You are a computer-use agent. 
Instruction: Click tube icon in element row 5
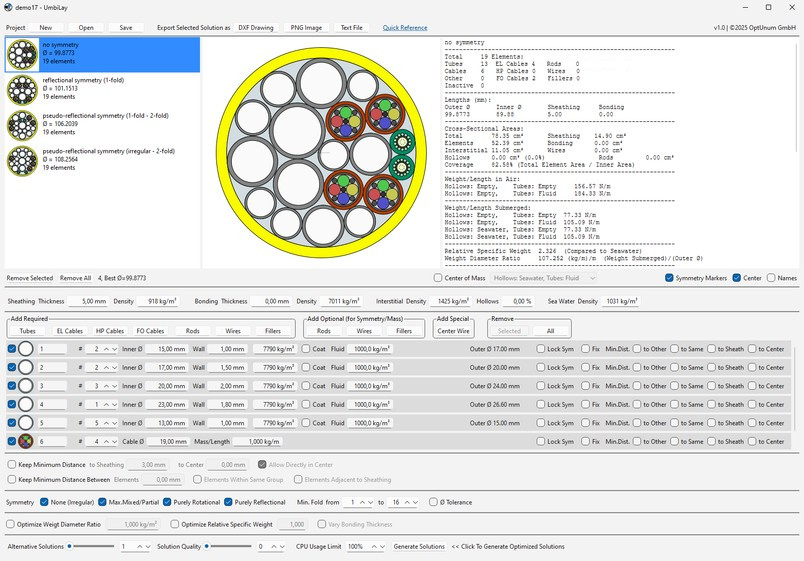tap(26, 423)
